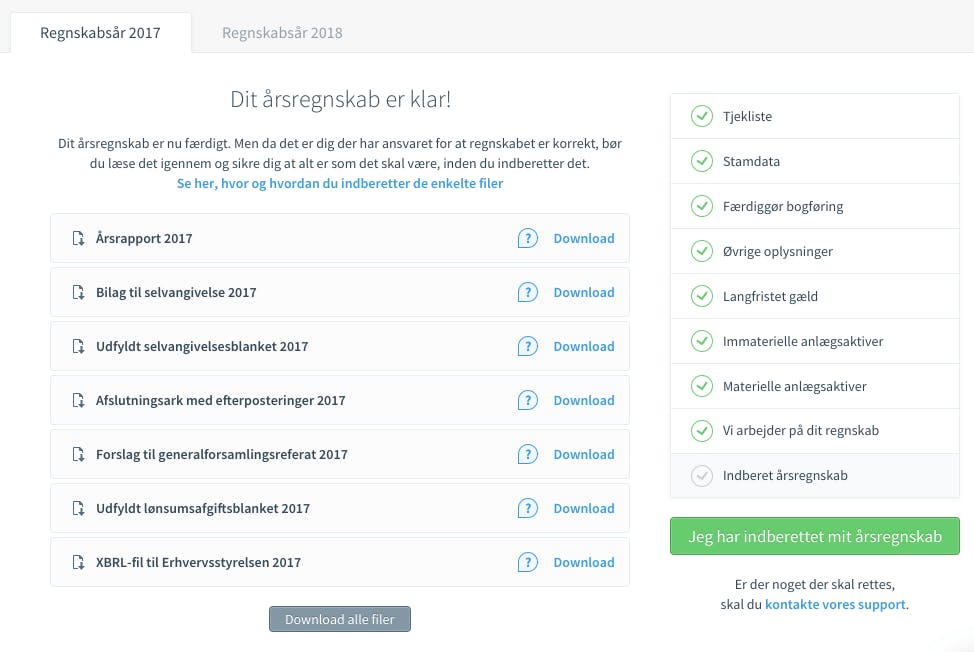The image size is (974, 652).
Task: Download XBRL-fil til Erhvervsstyrelsen 2017
Action: [x=584, y=563]
